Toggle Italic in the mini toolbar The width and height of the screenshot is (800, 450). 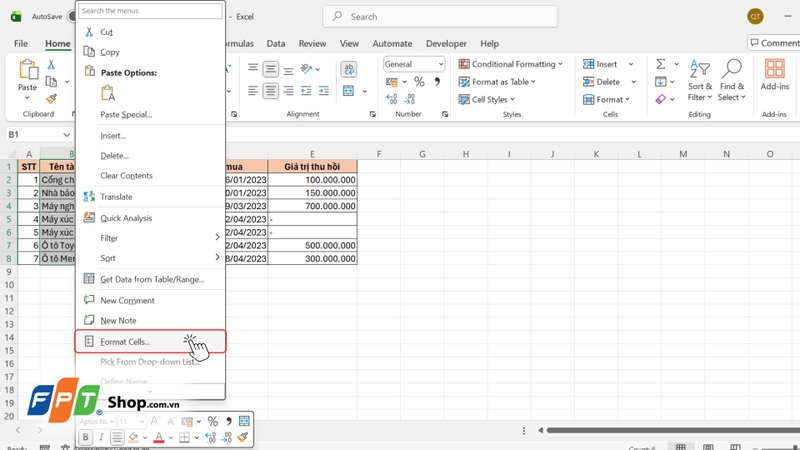pos(101,437)
